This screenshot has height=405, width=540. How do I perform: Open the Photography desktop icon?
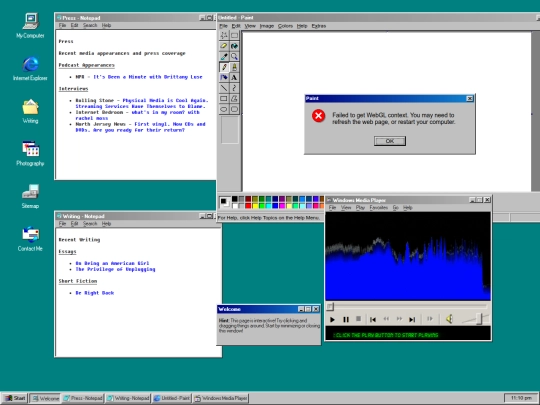point(30,153)
